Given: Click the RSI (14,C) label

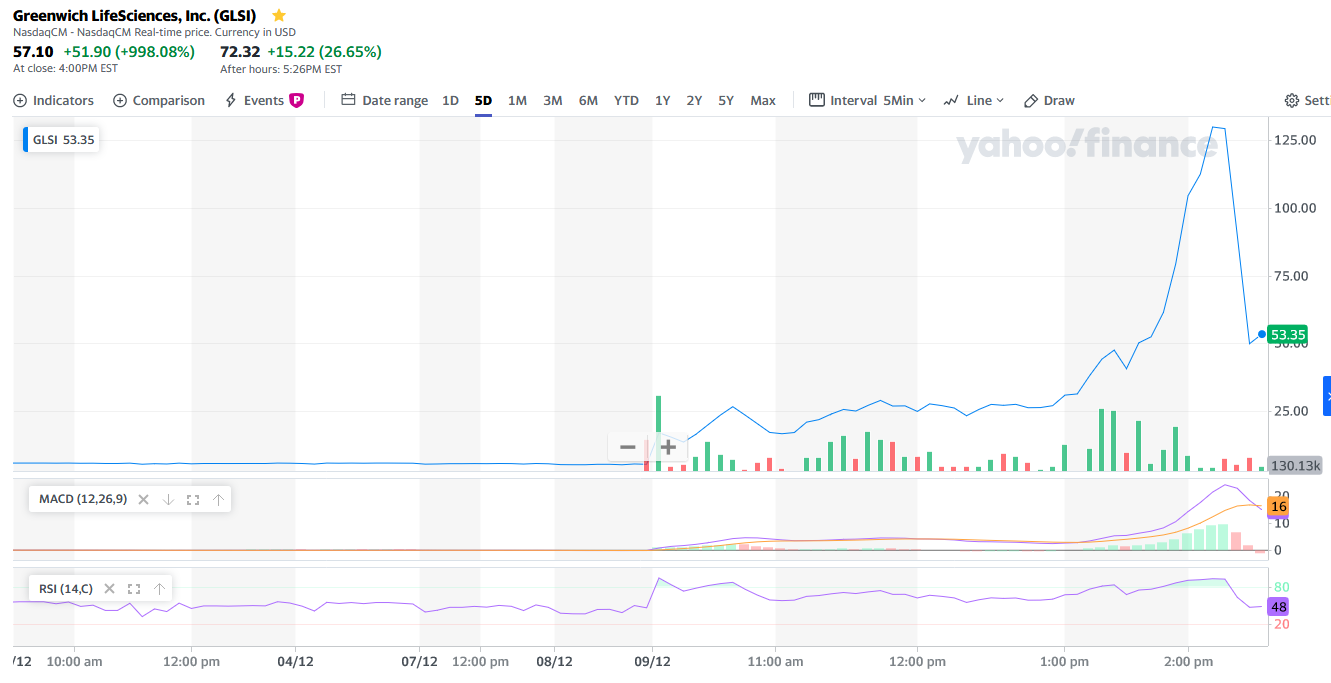Looking at the screenshot, I should click(66, 589).
